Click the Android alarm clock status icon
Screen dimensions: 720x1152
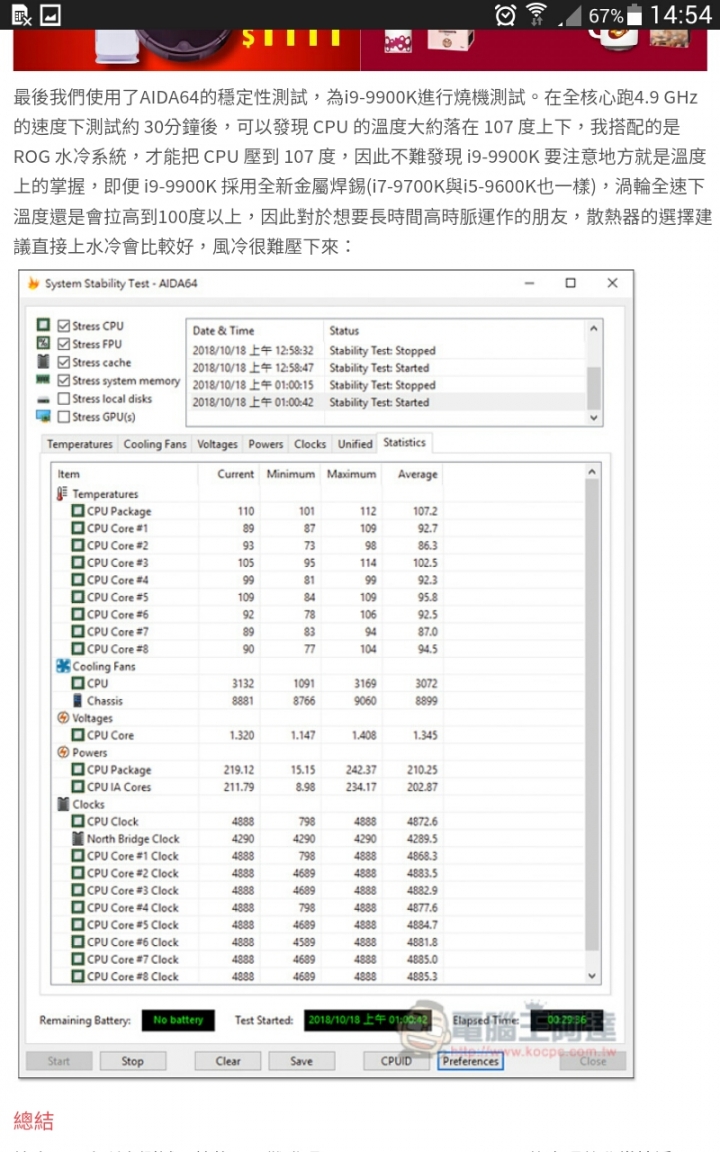click(505, 15)
